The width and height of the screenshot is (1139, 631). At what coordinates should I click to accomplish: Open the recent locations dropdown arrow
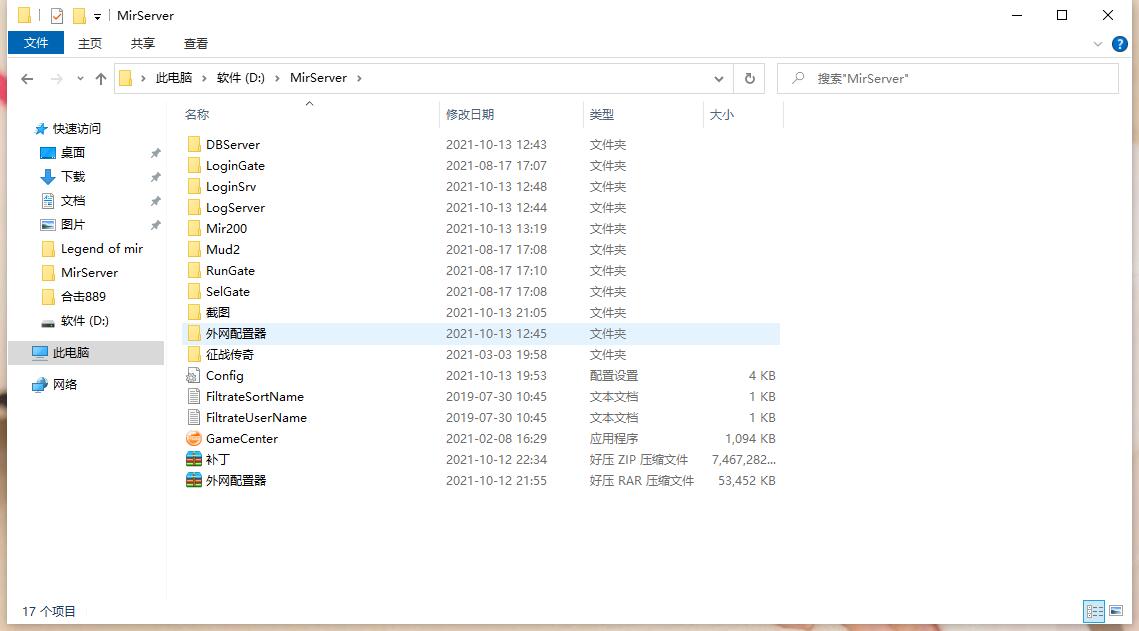(80, 78)
